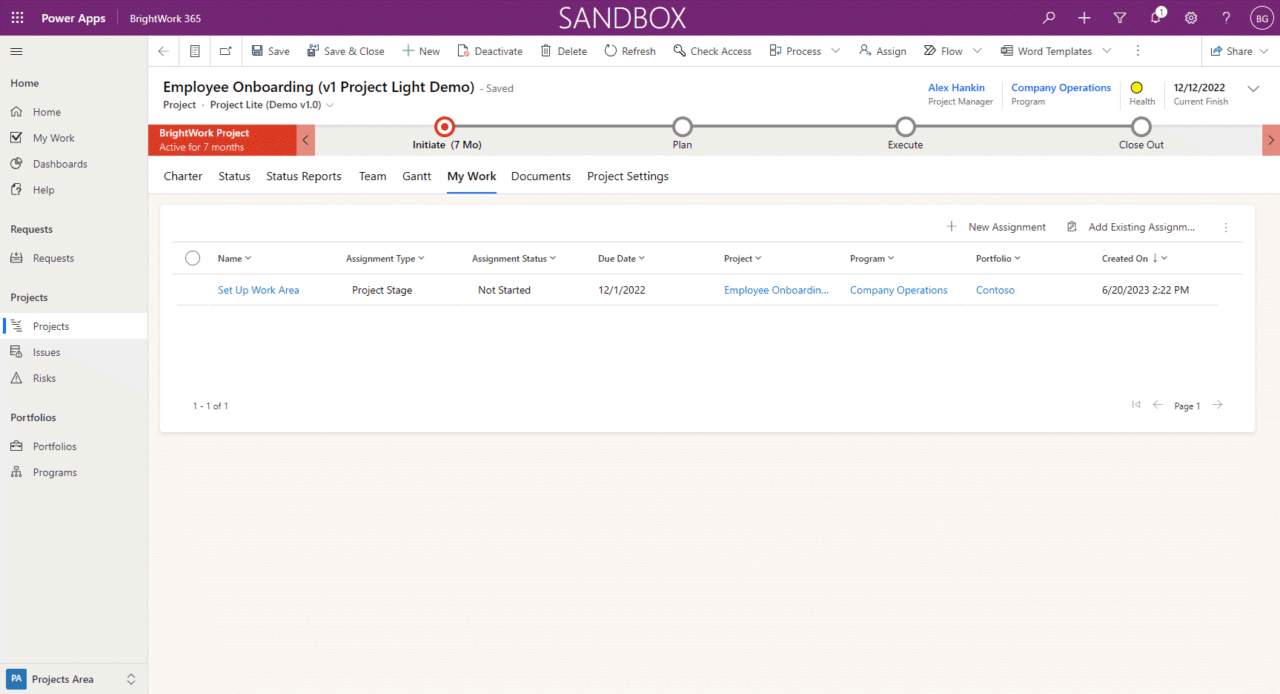Click the New Assignment button
Viewport: 1280px width, 694px height.
[996, 227]
